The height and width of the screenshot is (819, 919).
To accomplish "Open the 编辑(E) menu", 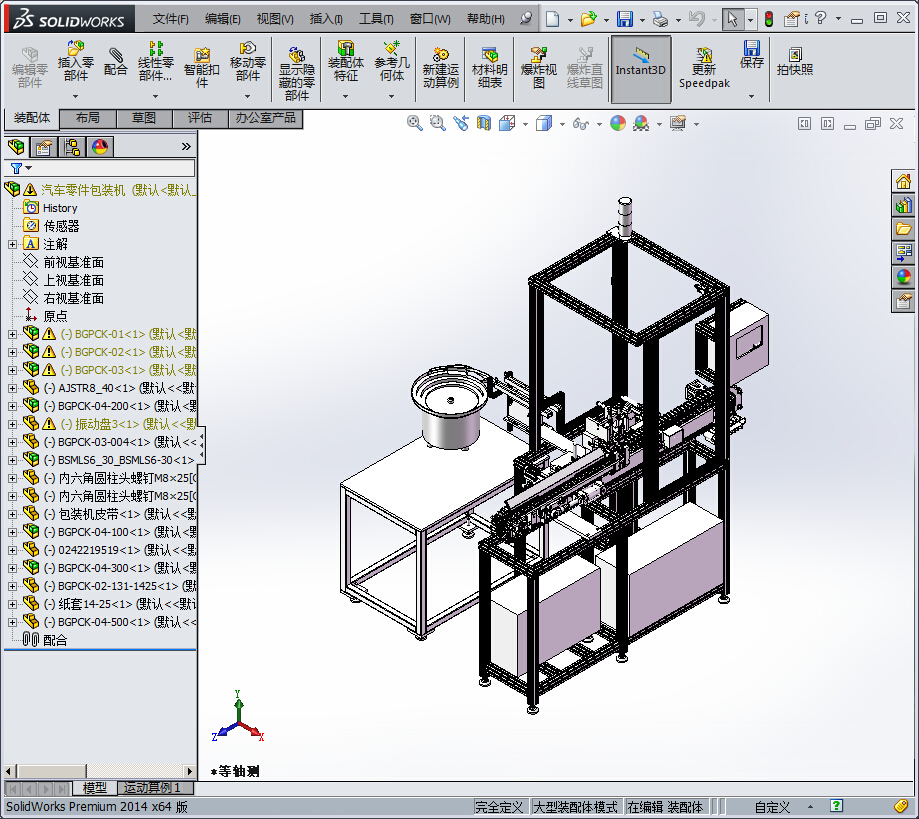I will click(x=223, y=19).
